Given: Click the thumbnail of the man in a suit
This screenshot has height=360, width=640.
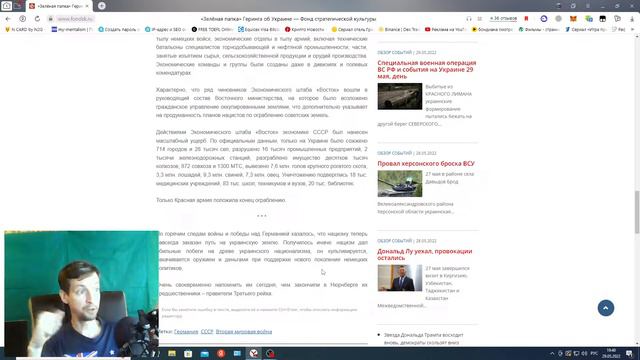Looking at the screenshot, I should [x=400, y=278].
